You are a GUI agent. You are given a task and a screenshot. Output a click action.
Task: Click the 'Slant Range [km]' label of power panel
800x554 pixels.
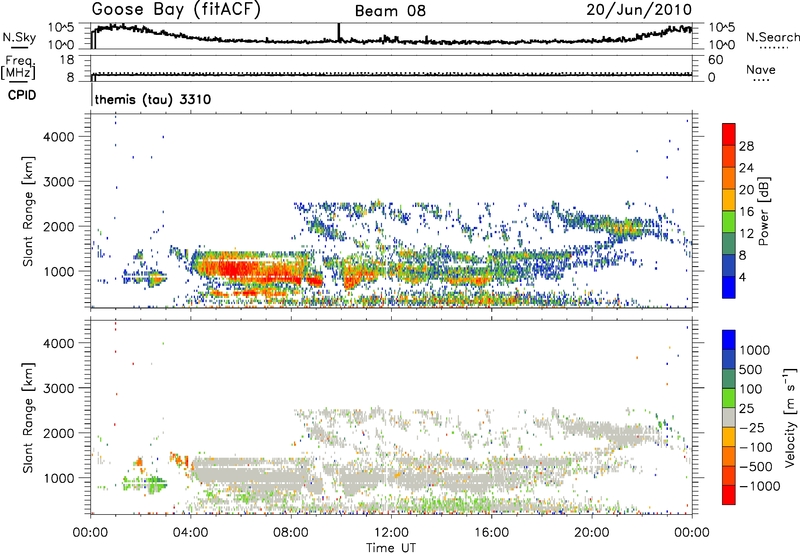[28, 211]
